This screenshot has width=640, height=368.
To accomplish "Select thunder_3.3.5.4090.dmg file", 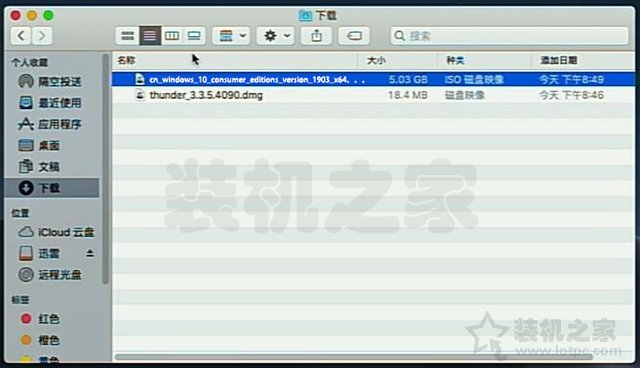I will coord(373,95).
